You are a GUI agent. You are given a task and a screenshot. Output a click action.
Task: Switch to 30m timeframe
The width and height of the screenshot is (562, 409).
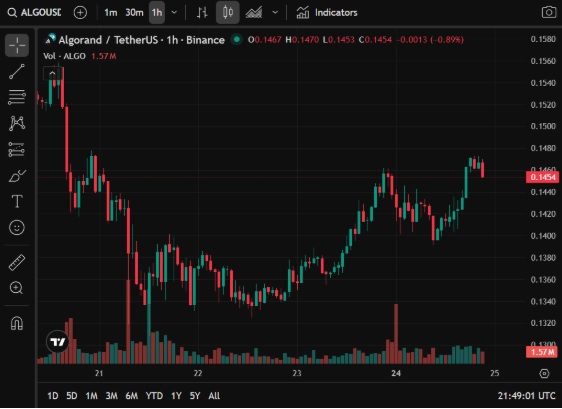click(134, 13)
